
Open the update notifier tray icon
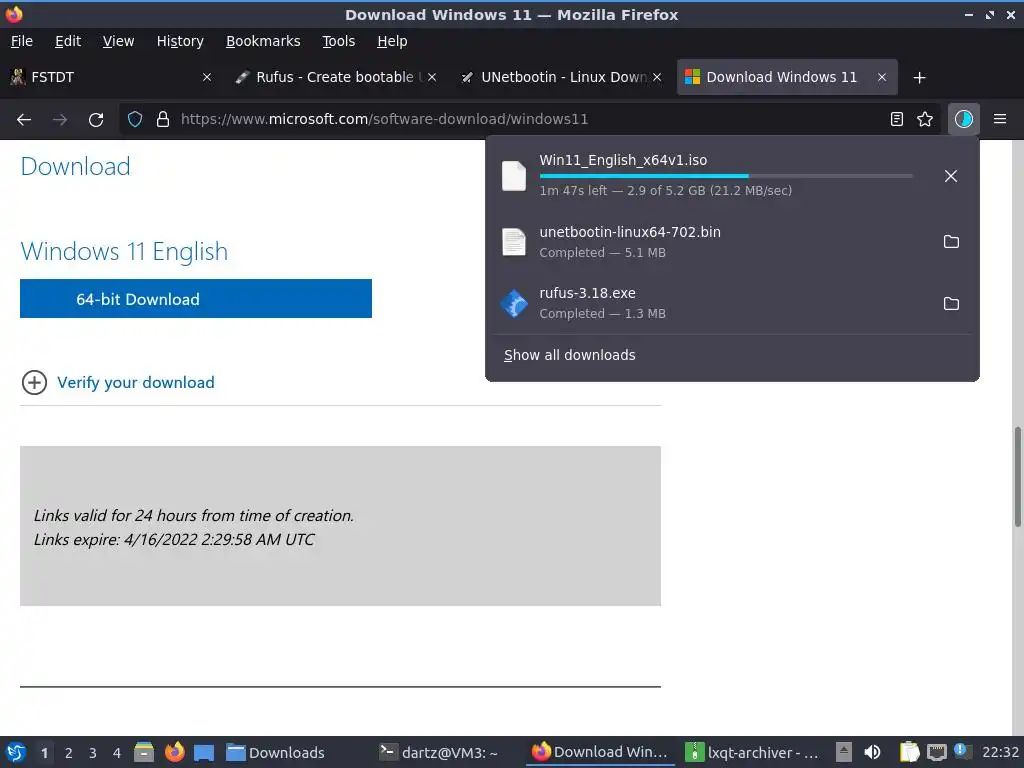pyautogui.click(x=962, y=751)
